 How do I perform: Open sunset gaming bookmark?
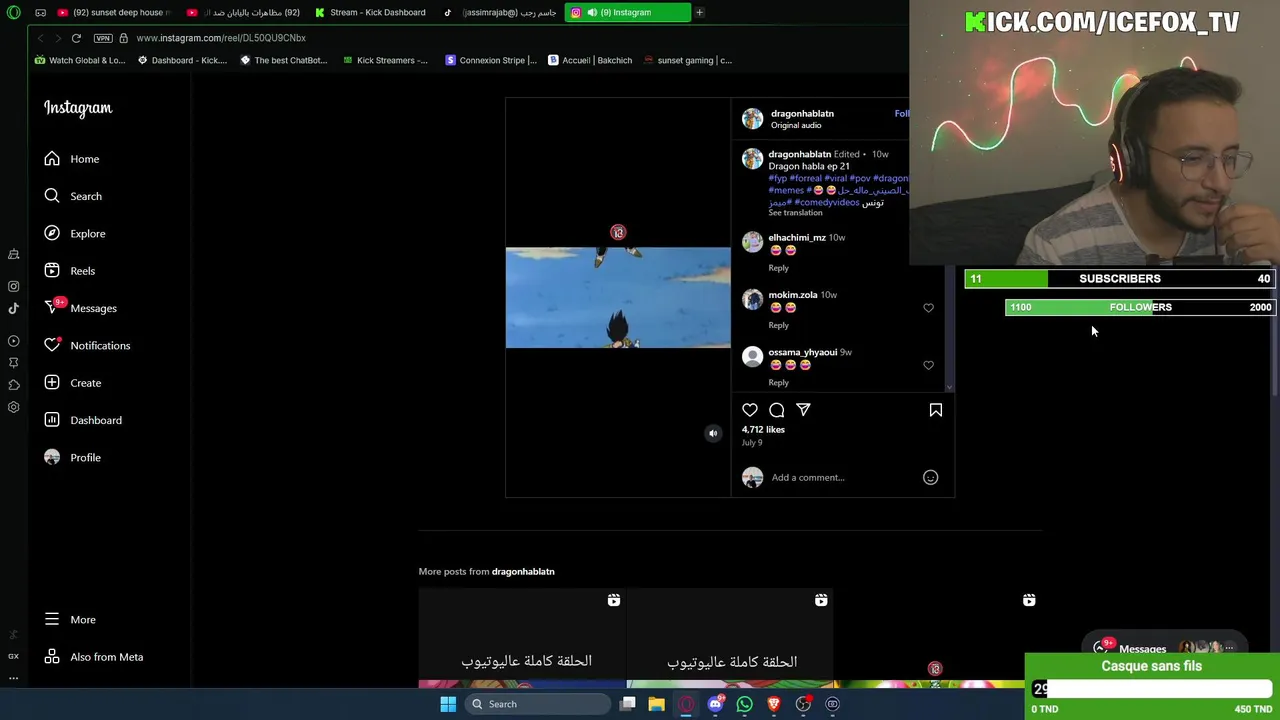tap(688, 60)
